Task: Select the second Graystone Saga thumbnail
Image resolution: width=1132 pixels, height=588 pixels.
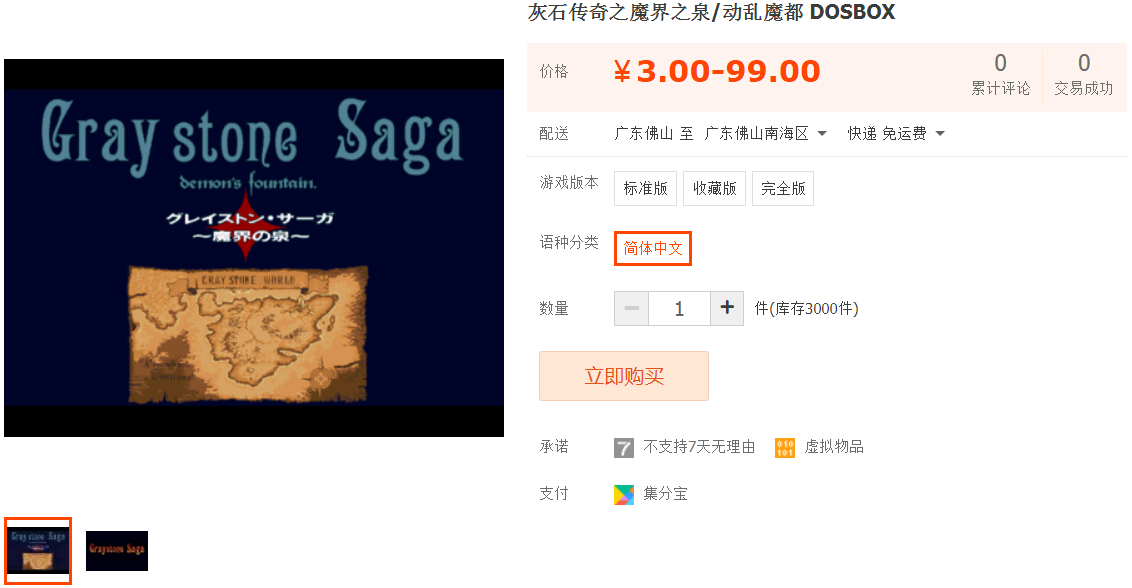Action: (117, 551)
